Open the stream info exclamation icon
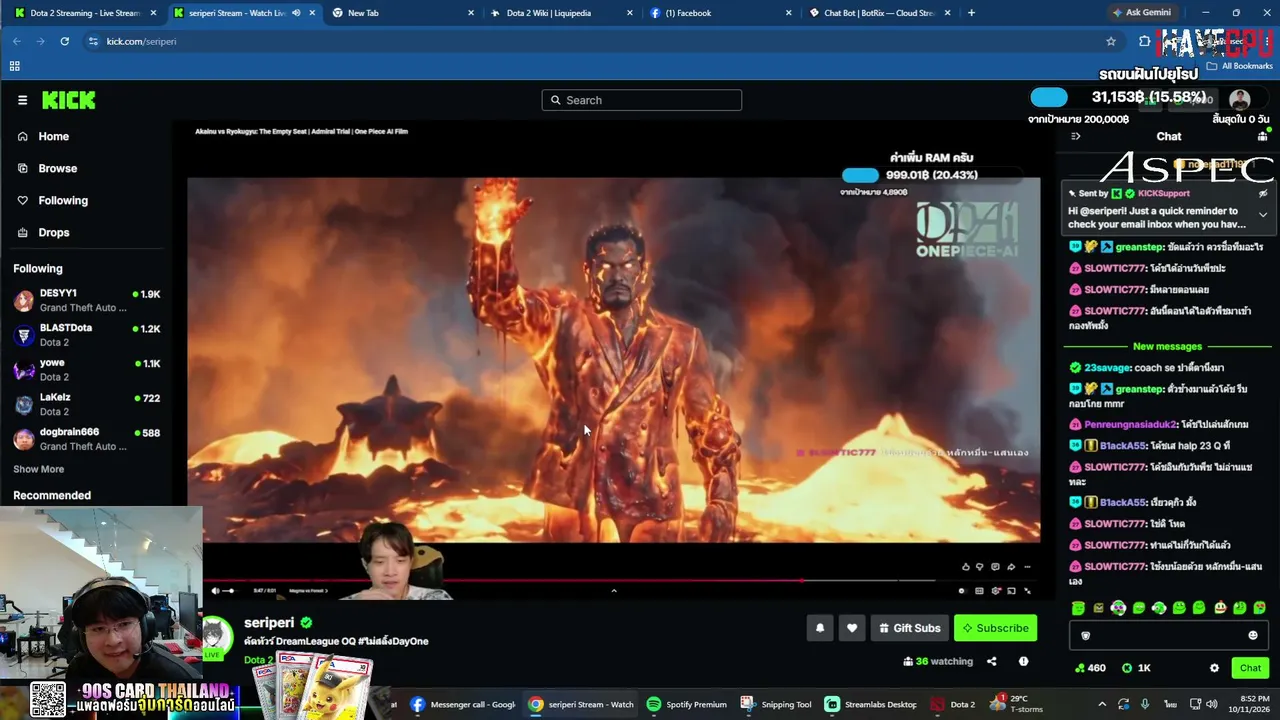 1023,661
